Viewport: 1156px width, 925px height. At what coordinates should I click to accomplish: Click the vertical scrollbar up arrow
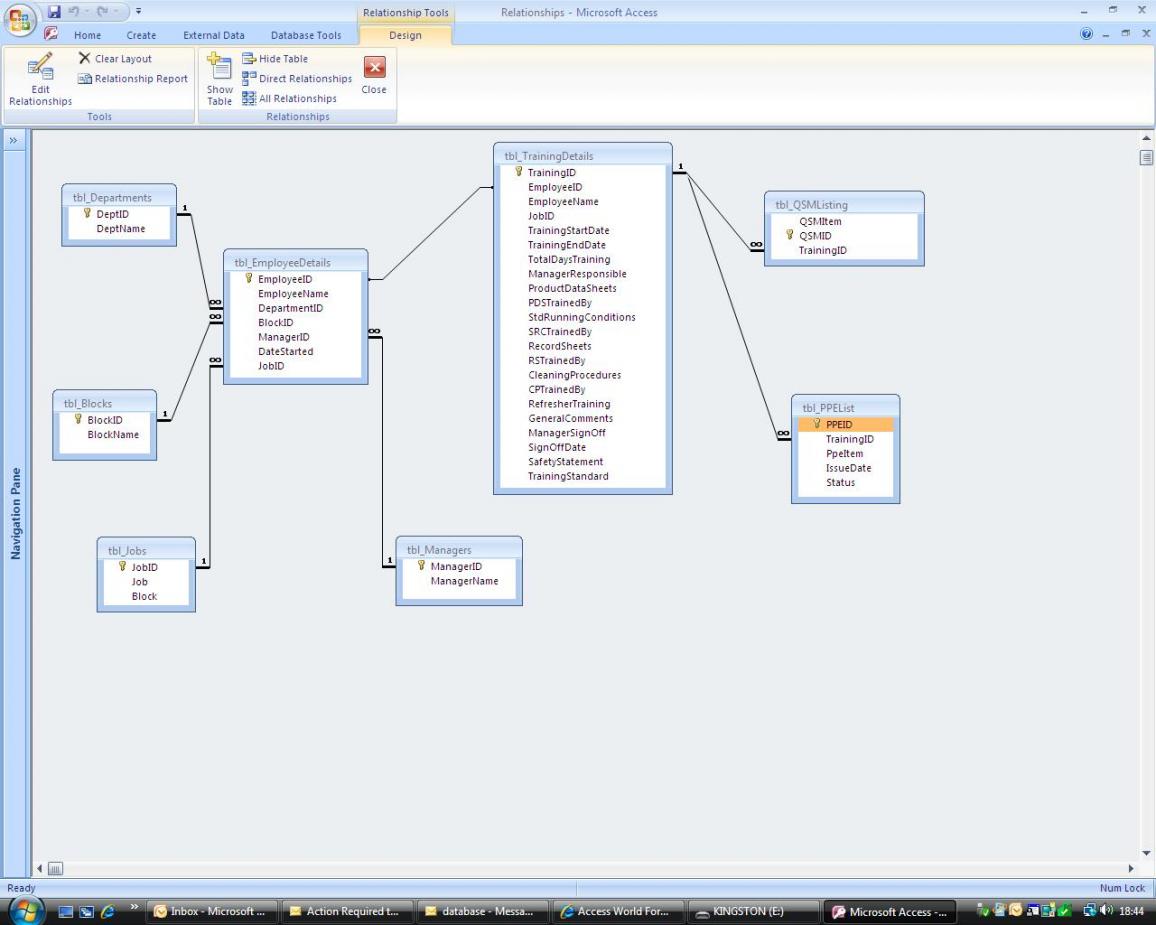[1146, 138]
